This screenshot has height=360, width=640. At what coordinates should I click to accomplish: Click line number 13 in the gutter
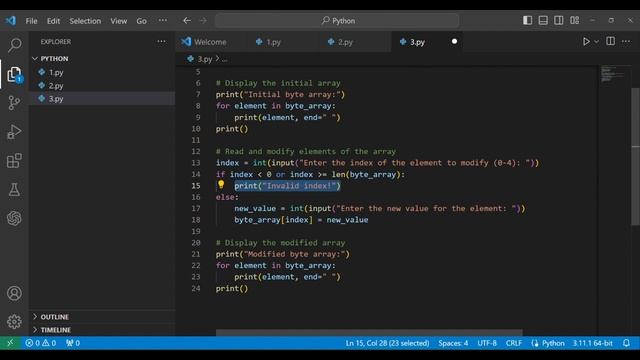(196, 163)
